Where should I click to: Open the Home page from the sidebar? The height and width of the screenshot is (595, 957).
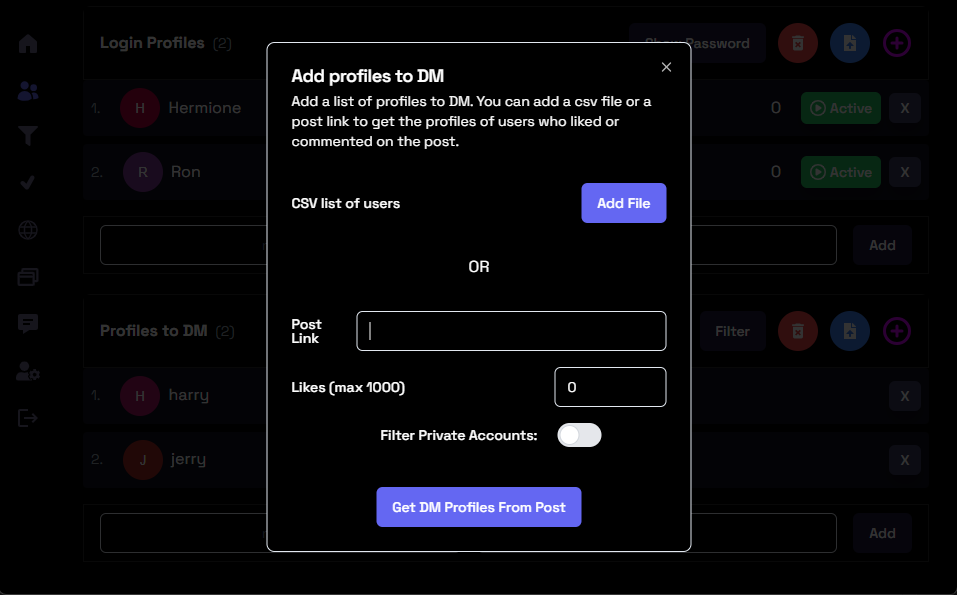point(27,43)
